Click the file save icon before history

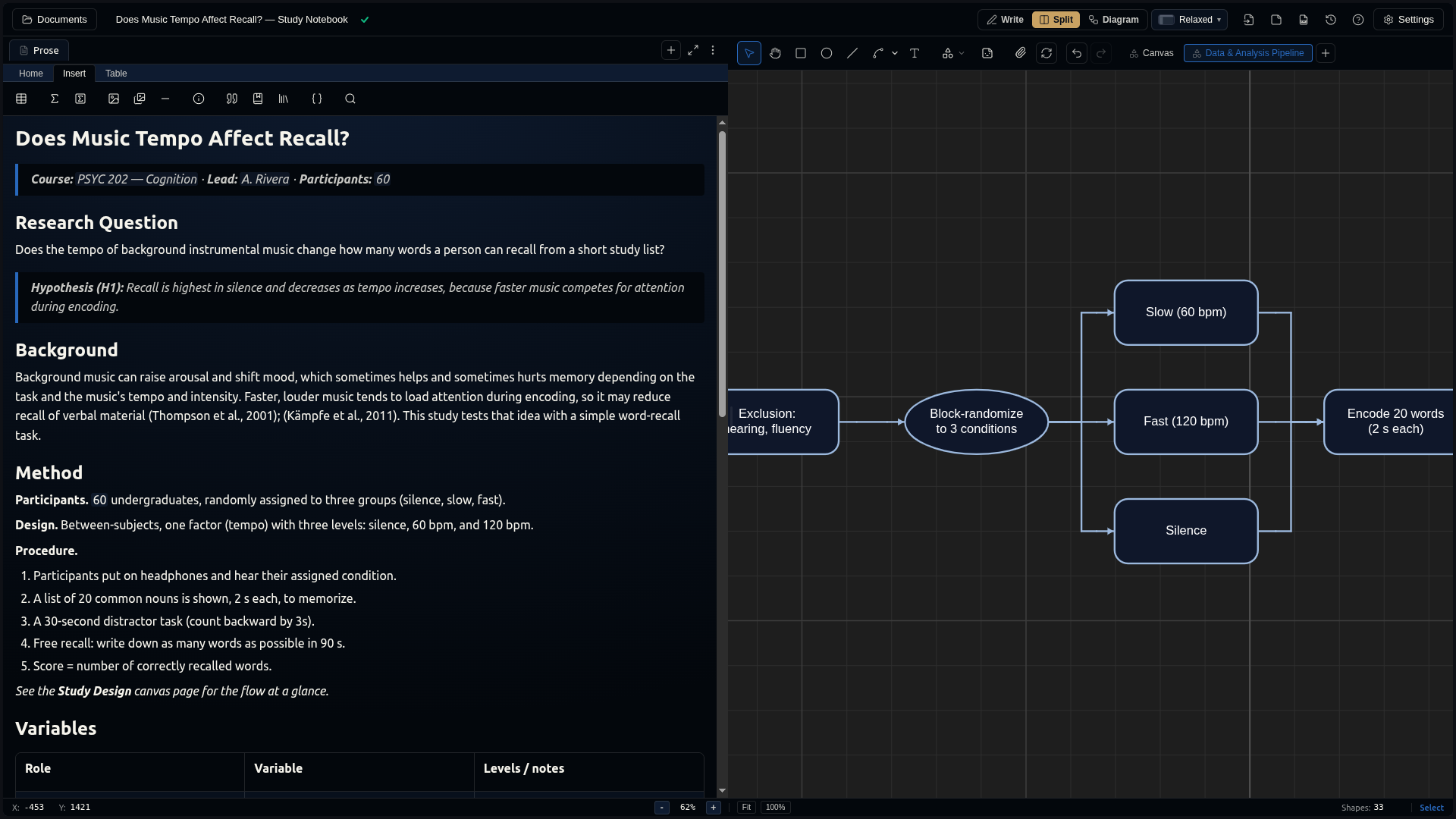1304,20
